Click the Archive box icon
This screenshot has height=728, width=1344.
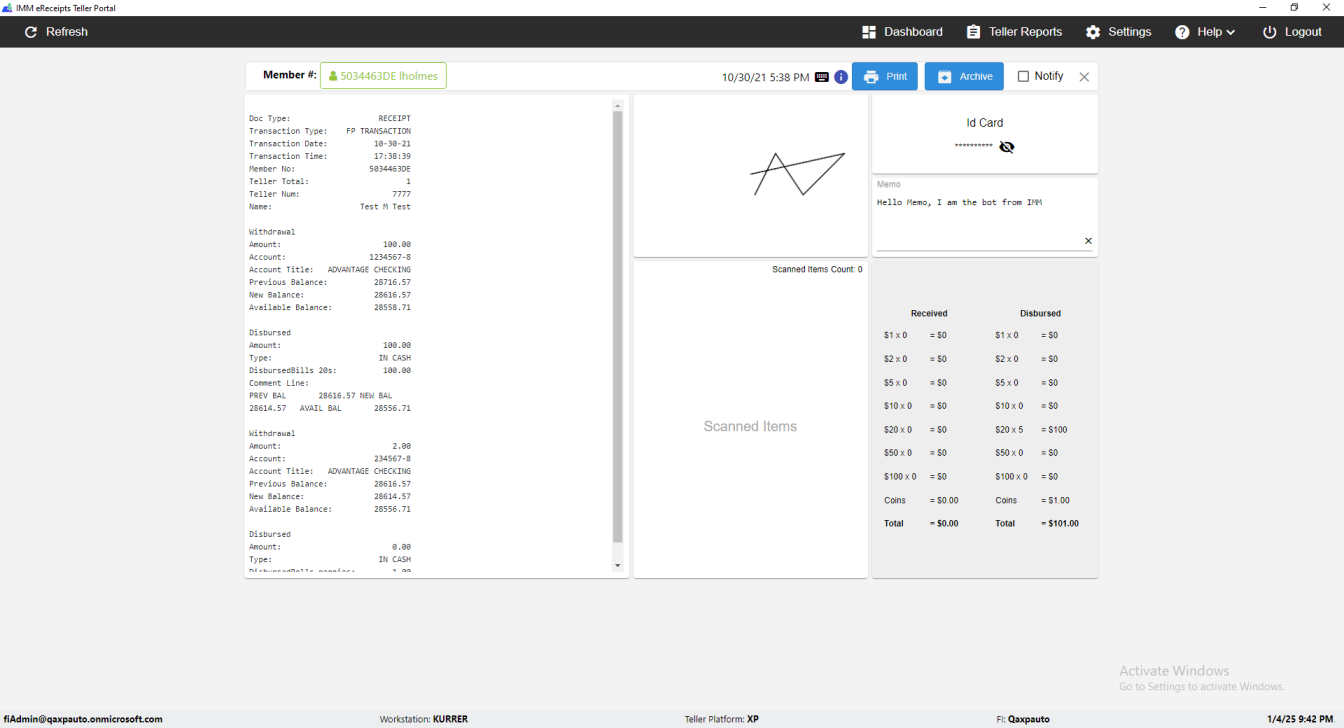point(945,77)
